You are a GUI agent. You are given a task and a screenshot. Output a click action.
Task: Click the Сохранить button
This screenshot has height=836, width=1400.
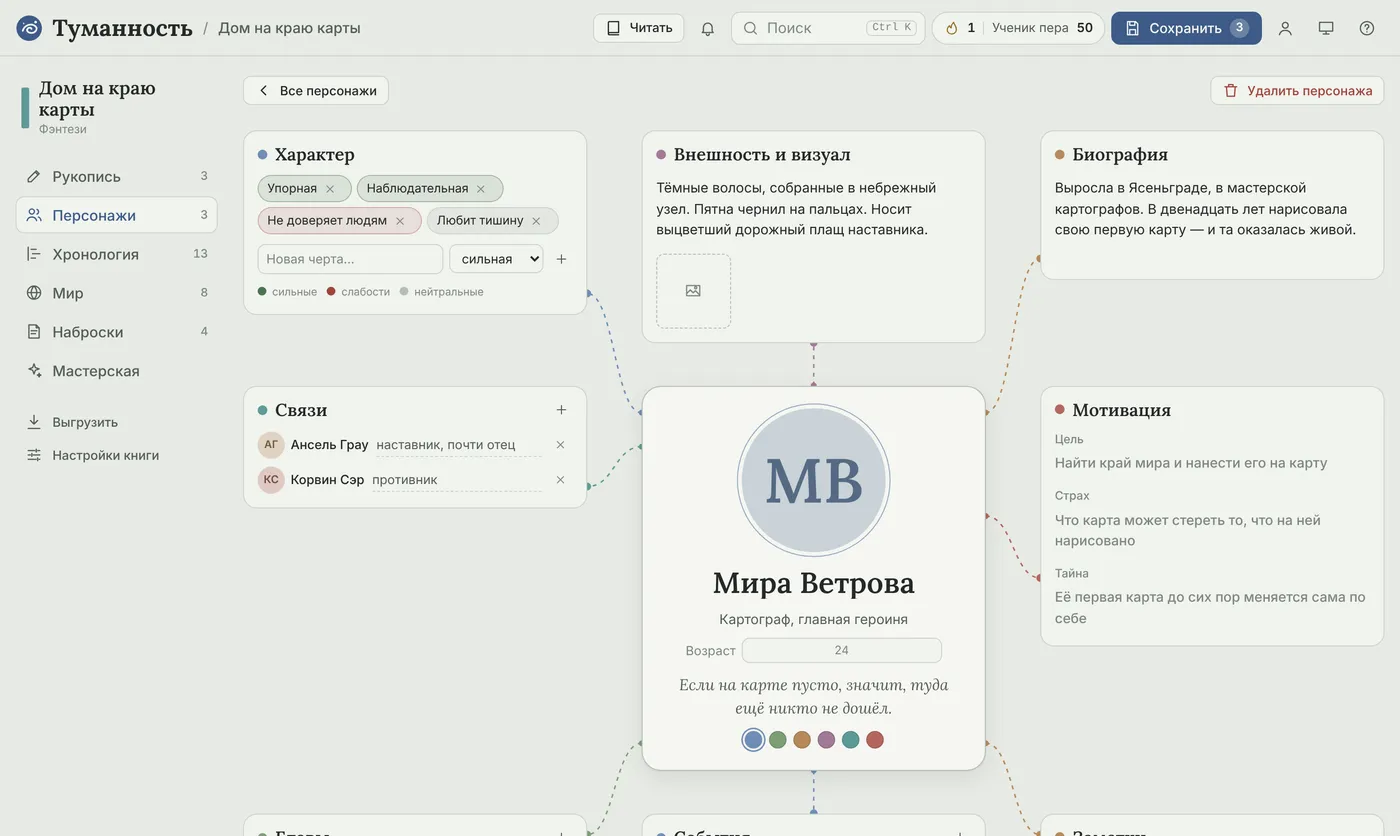(1186, 28)
